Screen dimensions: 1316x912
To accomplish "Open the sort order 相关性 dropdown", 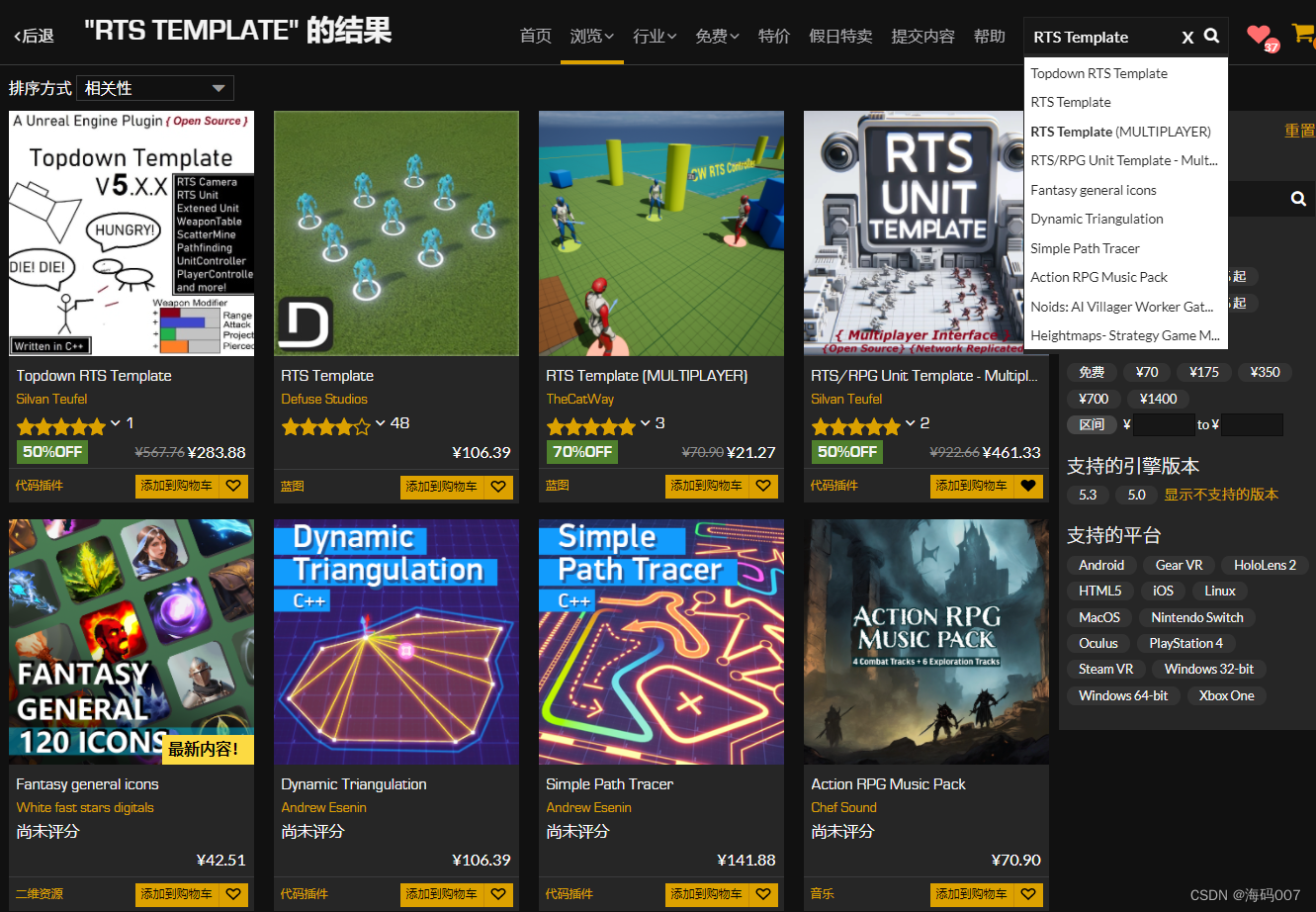I will click(155, 88).
